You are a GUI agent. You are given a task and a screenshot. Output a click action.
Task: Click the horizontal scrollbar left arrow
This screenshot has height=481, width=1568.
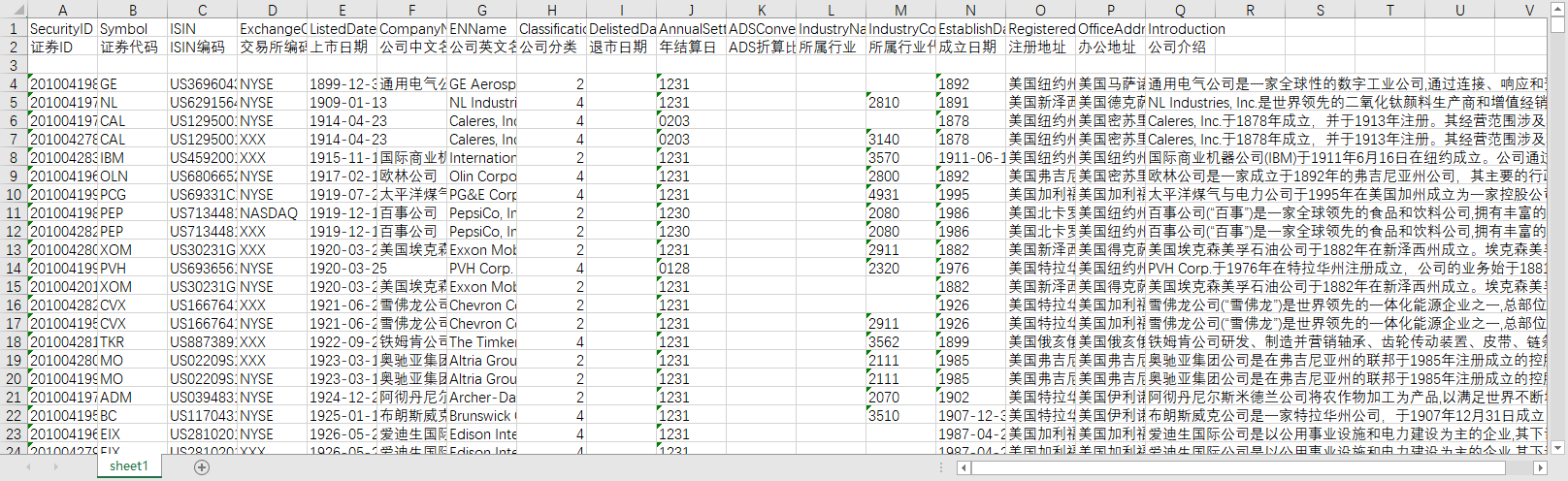(x=964, y=467)
